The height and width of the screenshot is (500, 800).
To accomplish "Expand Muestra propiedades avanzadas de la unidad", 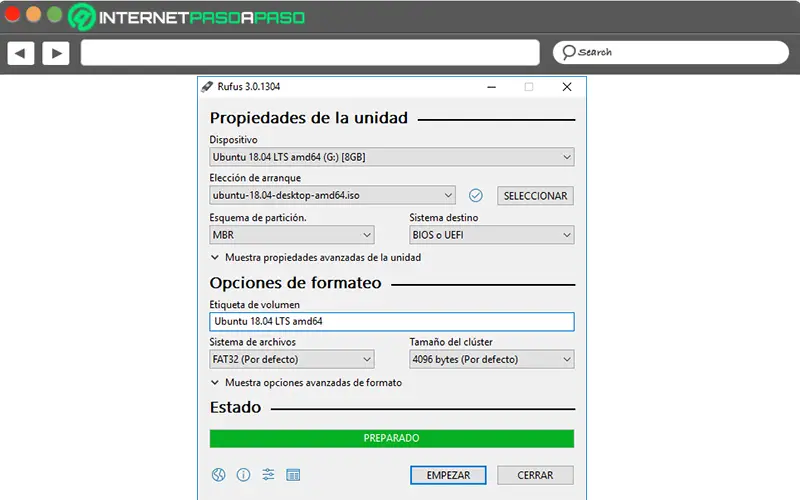I will coord(316,258).
